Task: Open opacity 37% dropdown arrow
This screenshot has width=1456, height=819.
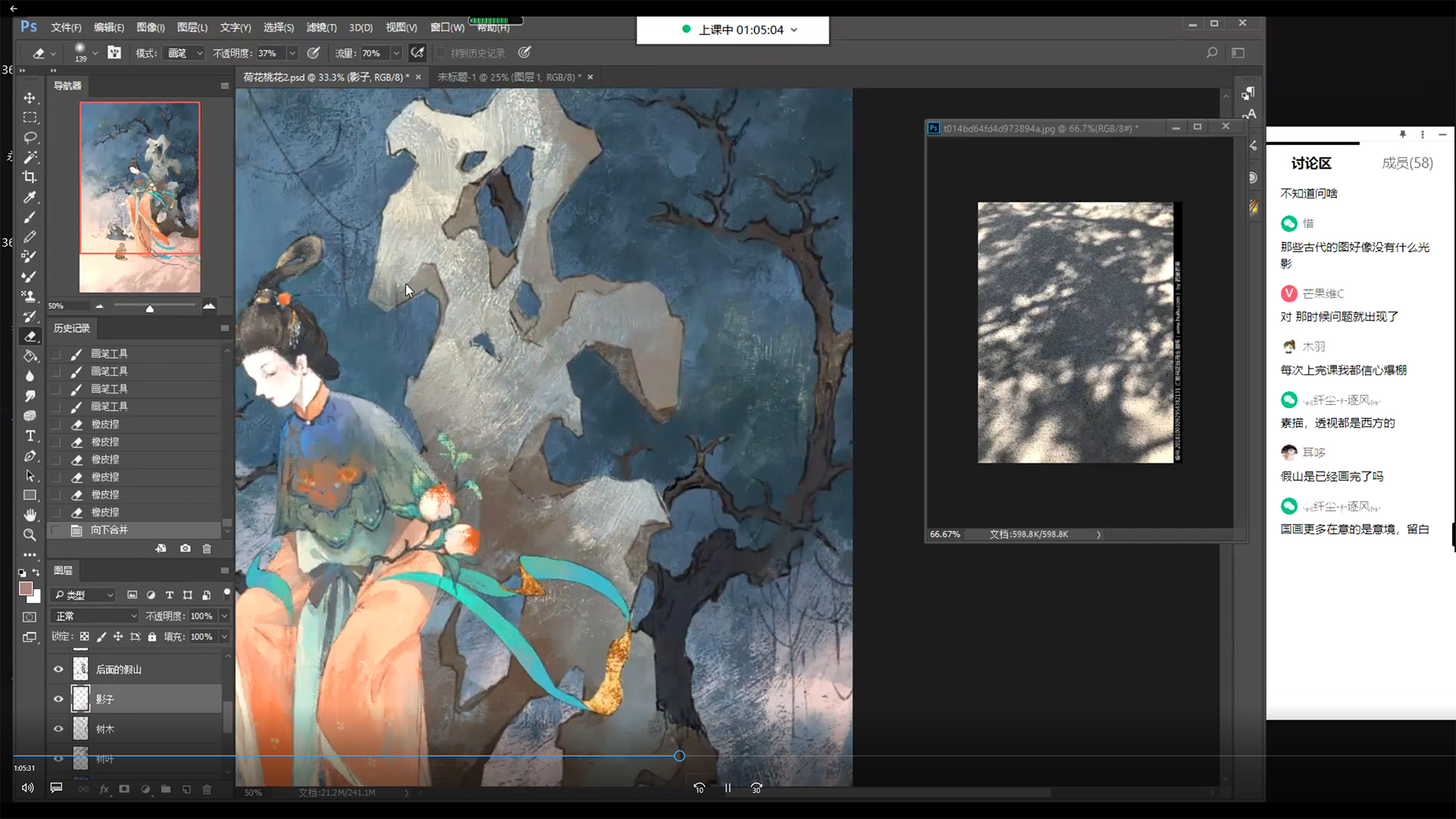Action: tap(292, 53)
